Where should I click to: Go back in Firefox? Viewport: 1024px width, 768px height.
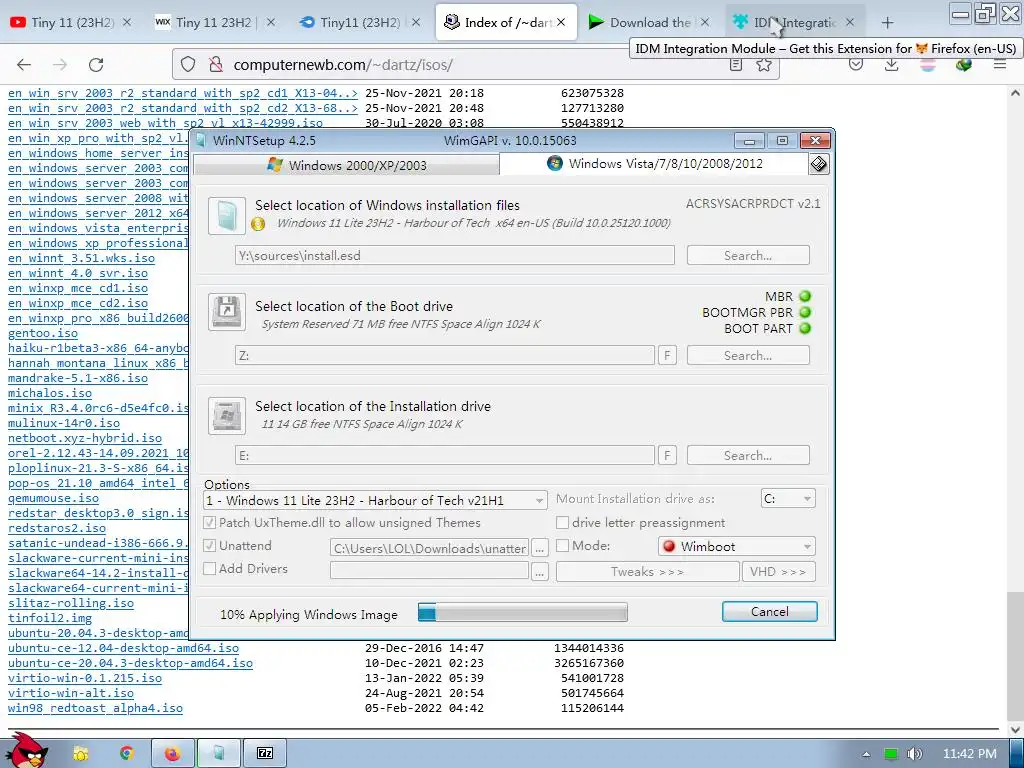(24, 64)
